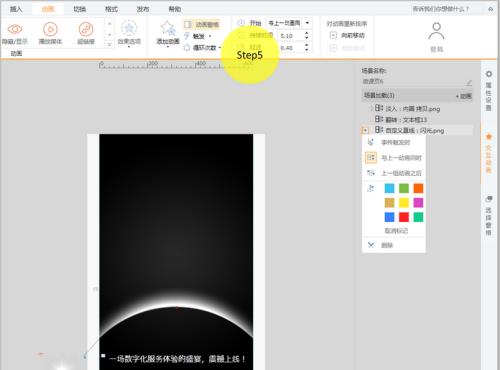Pick the green mark color

pyautogui.click(x=404, y=188)
